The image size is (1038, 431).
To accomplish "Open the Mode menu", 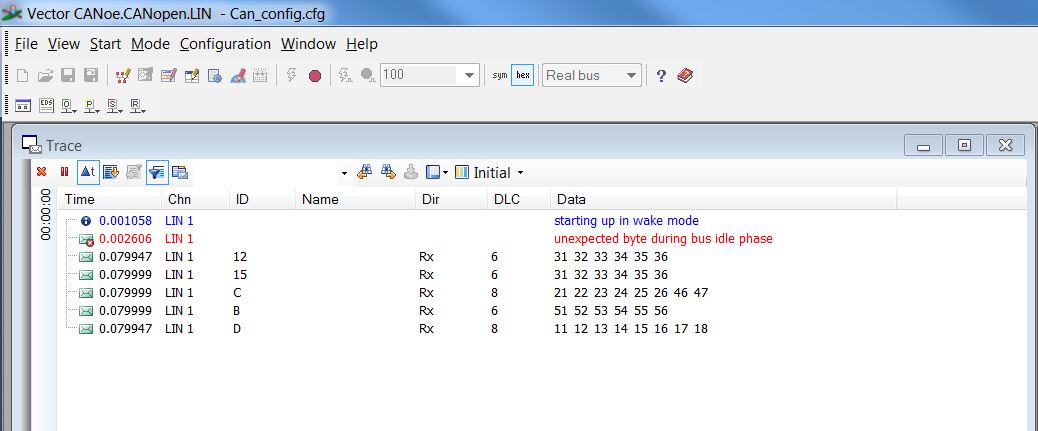I will pyautogui.click(x=150, y=44).
